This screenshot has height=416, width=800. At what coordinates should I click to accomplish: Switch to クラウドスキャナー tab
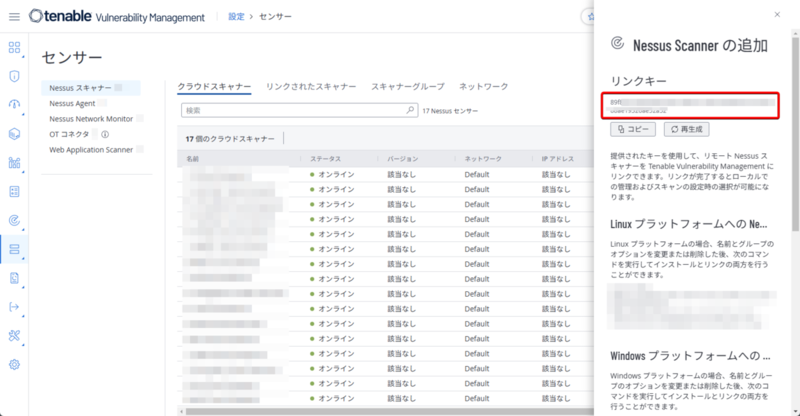coord(214,87)
